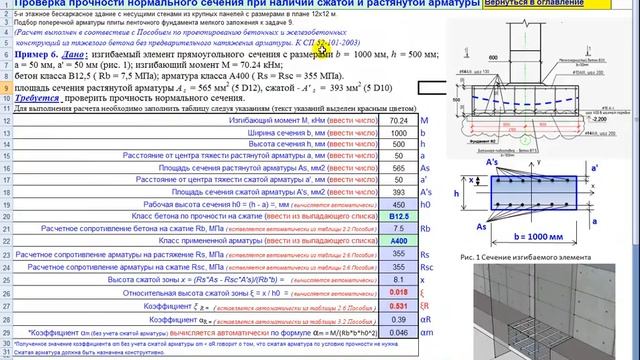The width and height of the screenshot is (640, 360).
Task: Select the value 50 in row 17
Action: [x=398, y=180]
